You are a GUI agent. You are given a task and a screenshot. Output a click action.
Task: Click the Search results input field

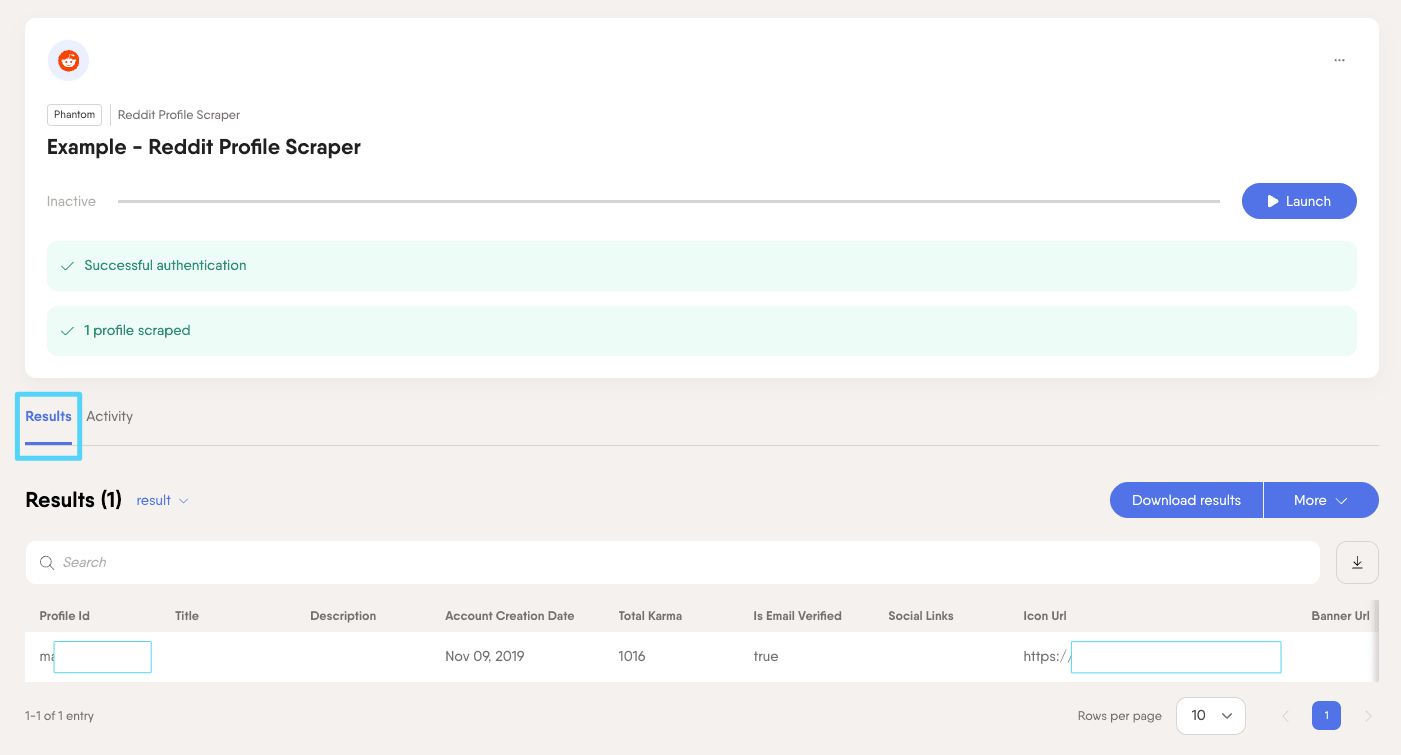coord(672,562)
